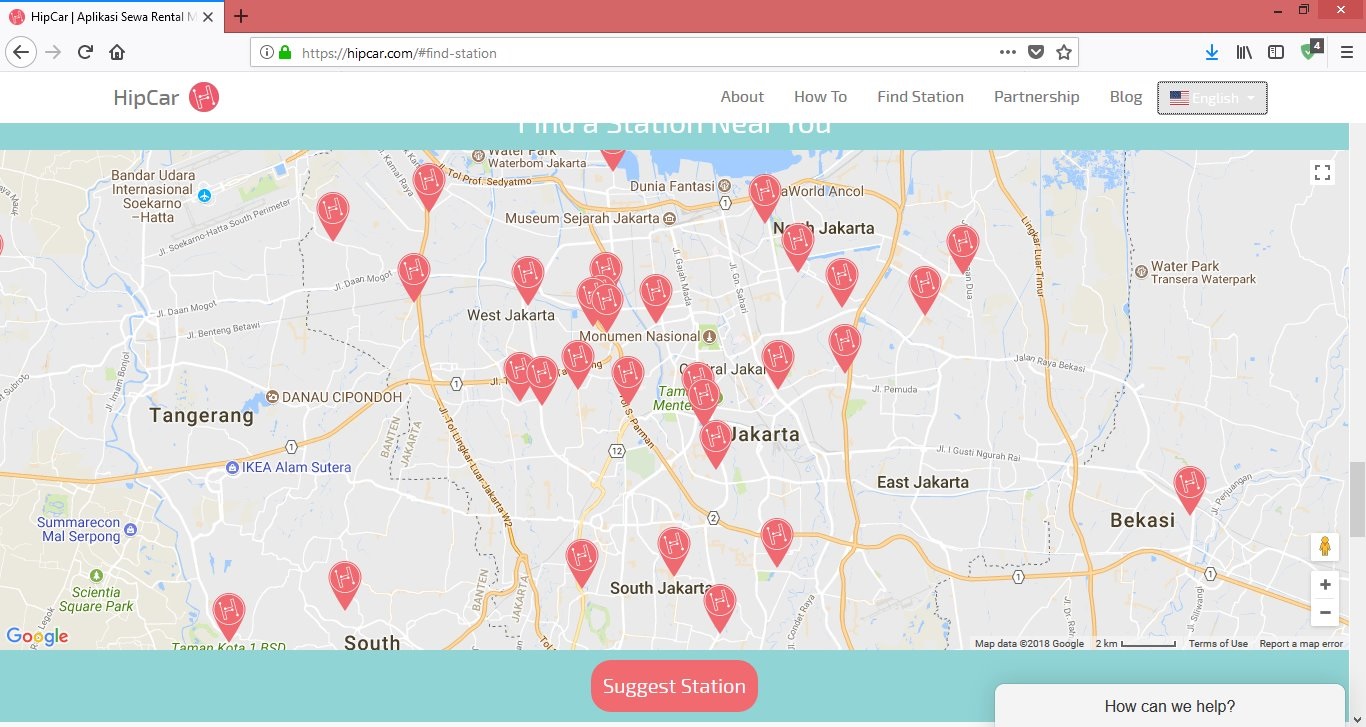Open the About menu item
The width and height of the screenshot is (1366, 727).
742,97
